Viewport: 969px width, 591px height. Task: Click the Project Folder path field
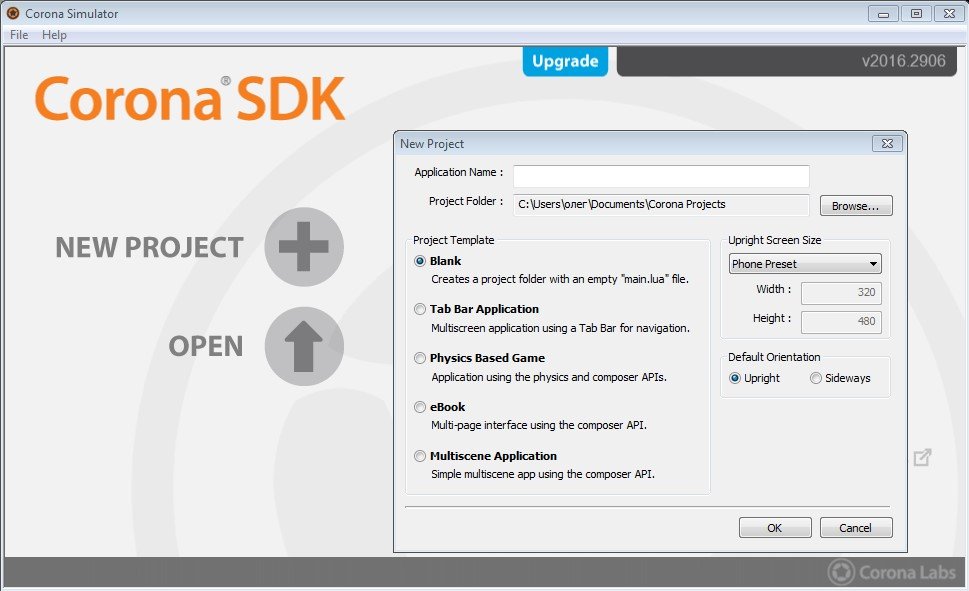pyautogui.click(x=661, y=205)
